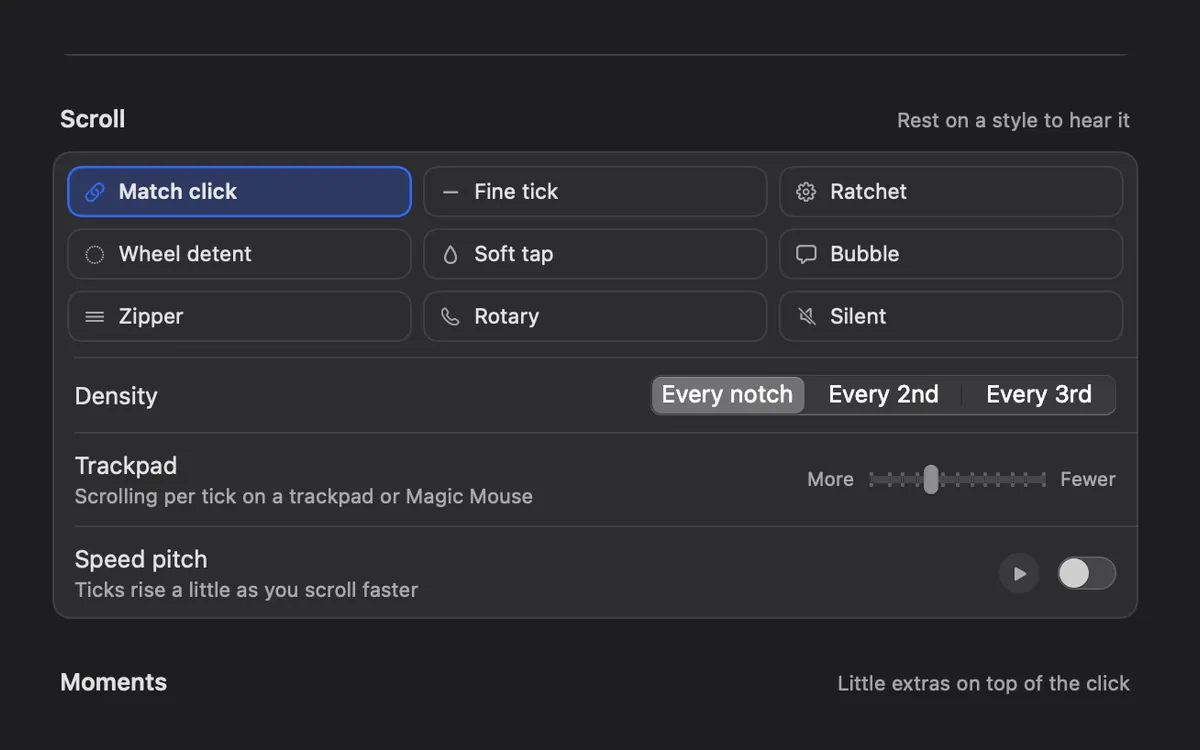
Task: Click "Ticks rise a little" description text
Action: click(x=246, y=590)
